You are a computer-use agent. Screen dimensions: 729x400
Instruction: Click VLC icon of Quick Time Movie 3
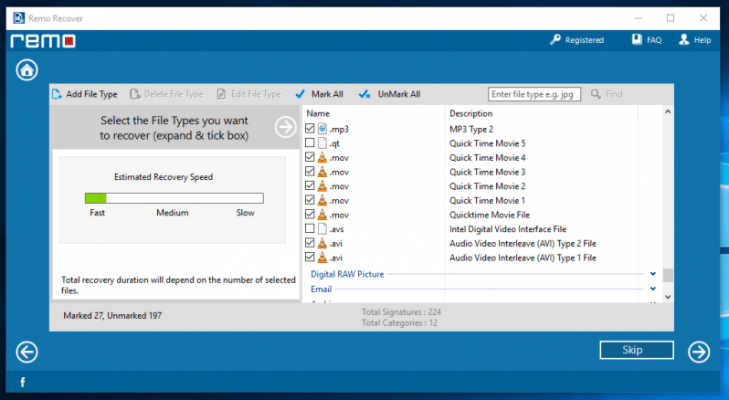tap(322, 172)
